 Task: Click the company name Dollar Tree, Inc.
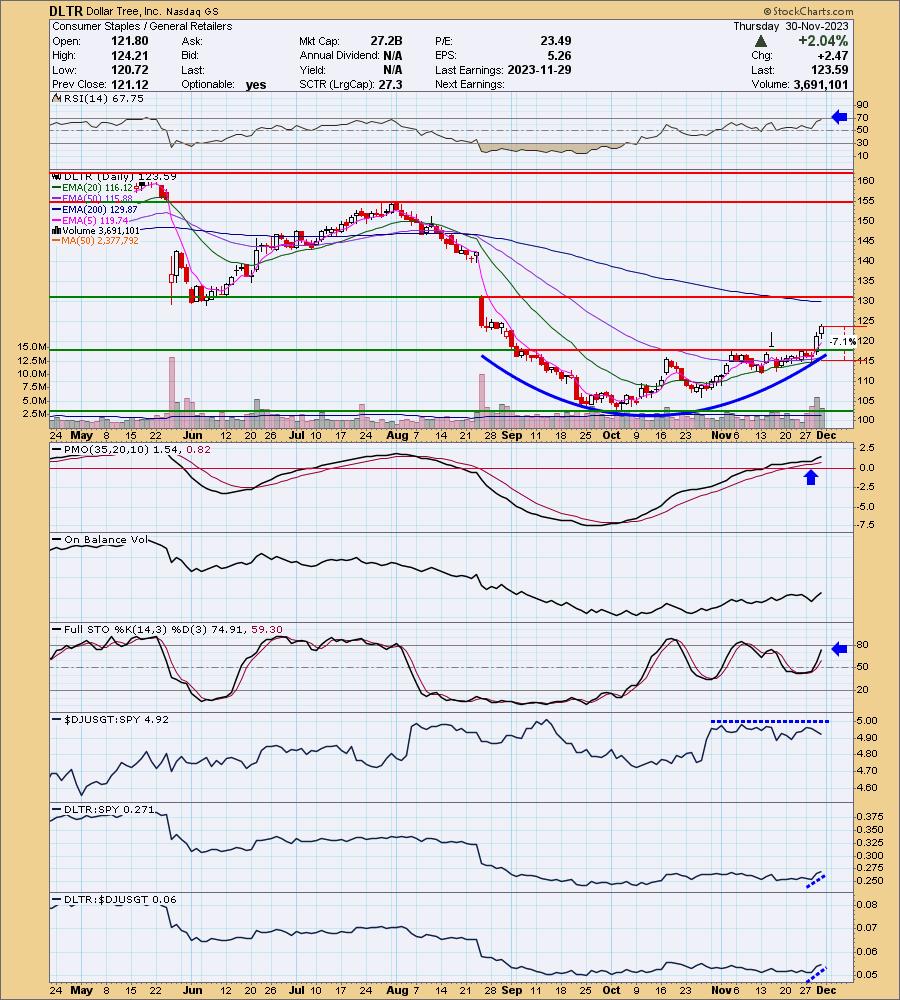pos(123,11)
